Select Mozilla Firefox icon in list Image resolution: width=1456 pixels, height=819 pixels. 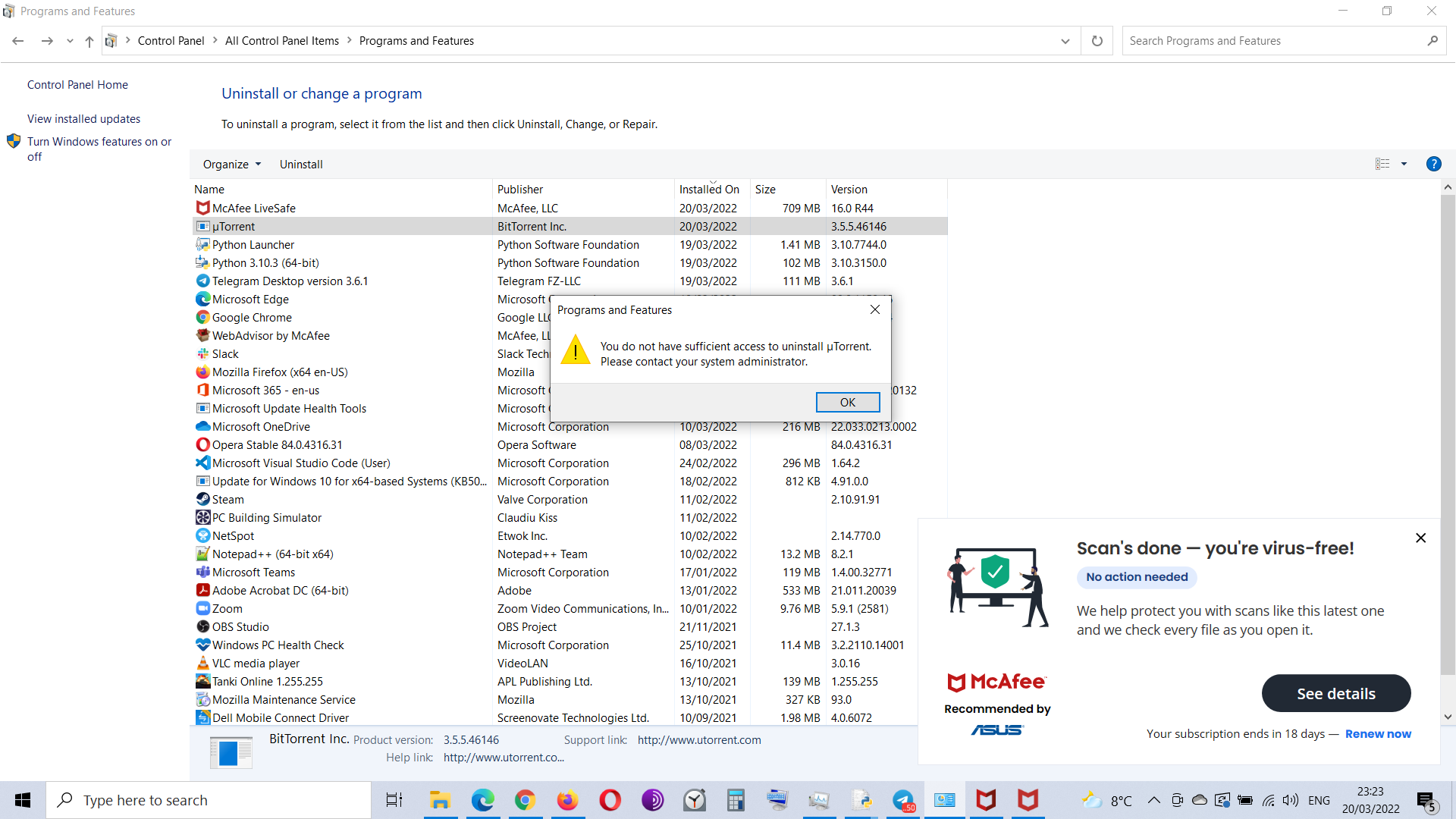point(202,372)
